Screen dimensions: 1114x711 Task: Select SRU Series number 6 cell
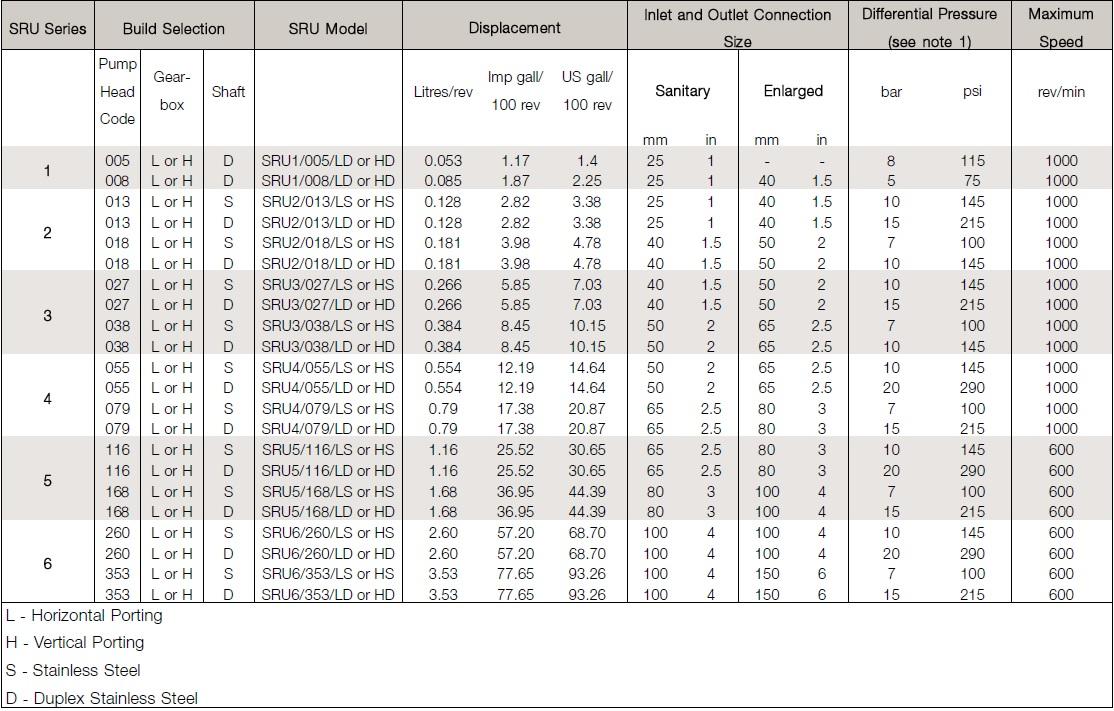coord(48,564)
